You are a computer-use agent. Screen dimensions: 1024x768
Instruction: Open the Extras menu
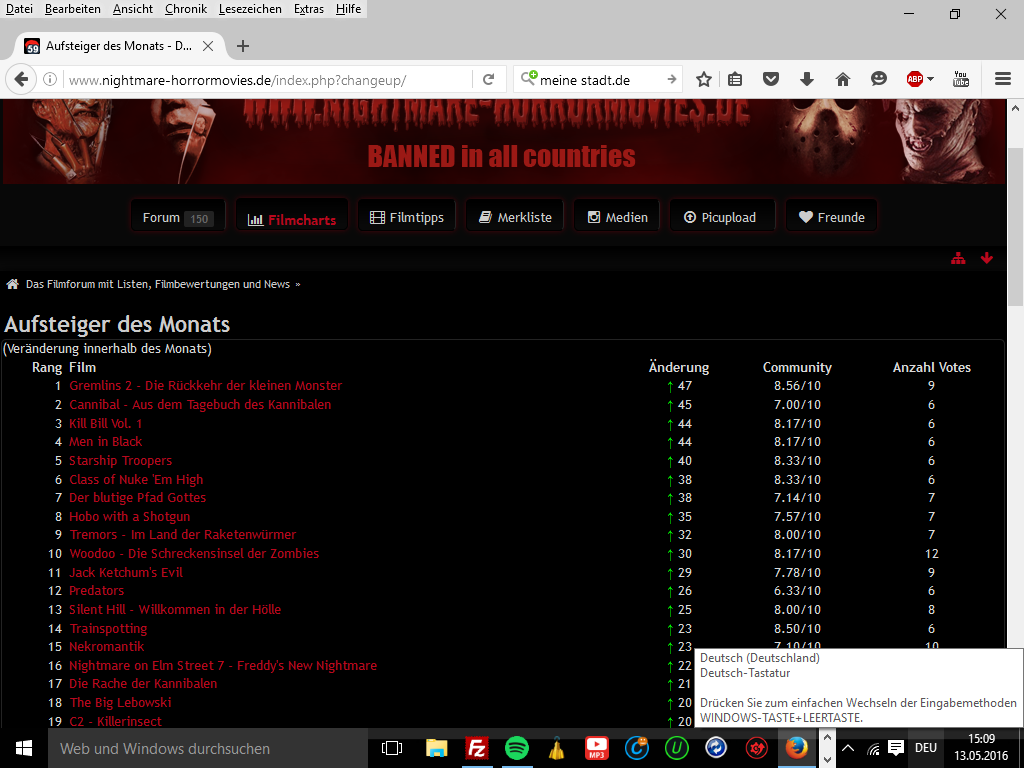click(x=309, y=9)
